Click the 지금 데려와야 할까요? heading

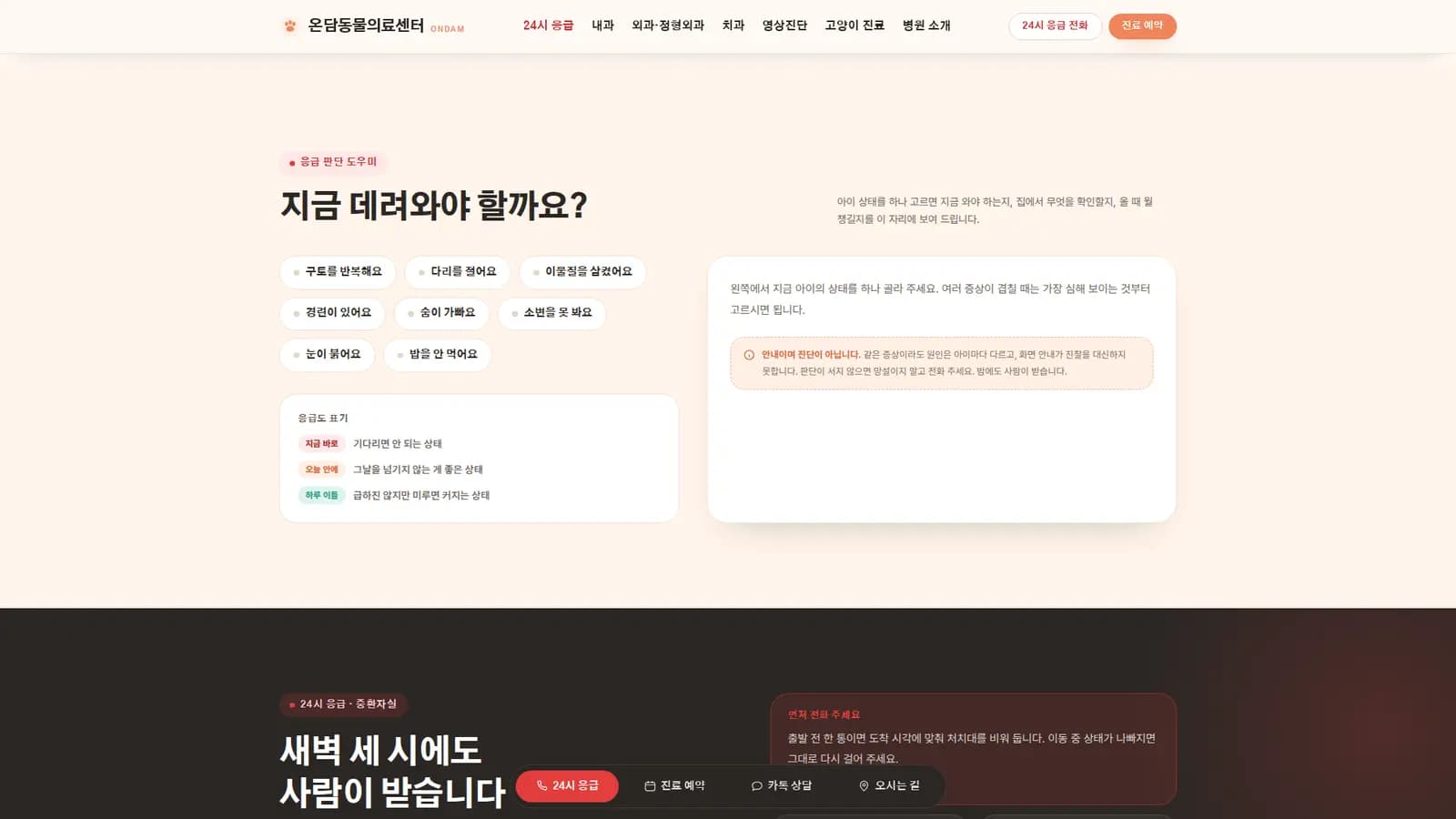434,206
